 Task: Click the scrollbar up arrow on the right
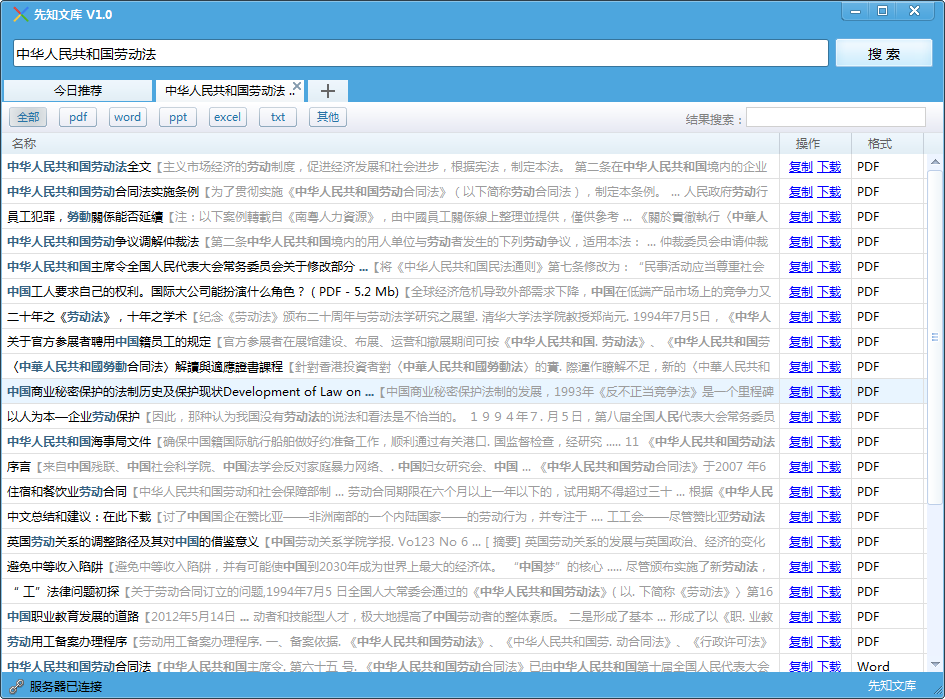click(x=934, y=160)
